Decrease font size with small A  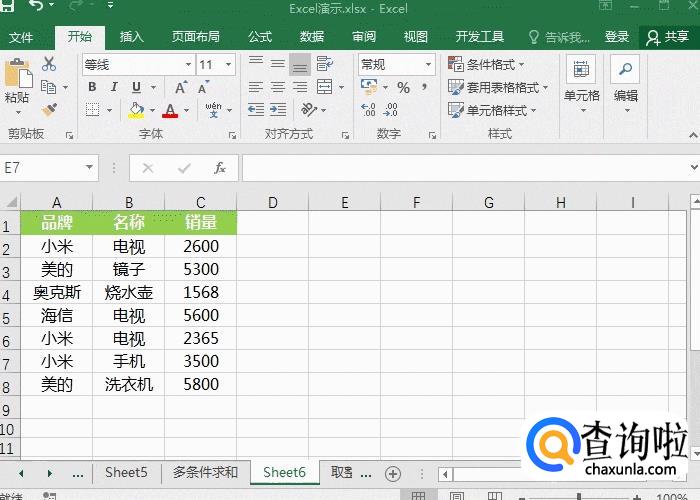203,87
